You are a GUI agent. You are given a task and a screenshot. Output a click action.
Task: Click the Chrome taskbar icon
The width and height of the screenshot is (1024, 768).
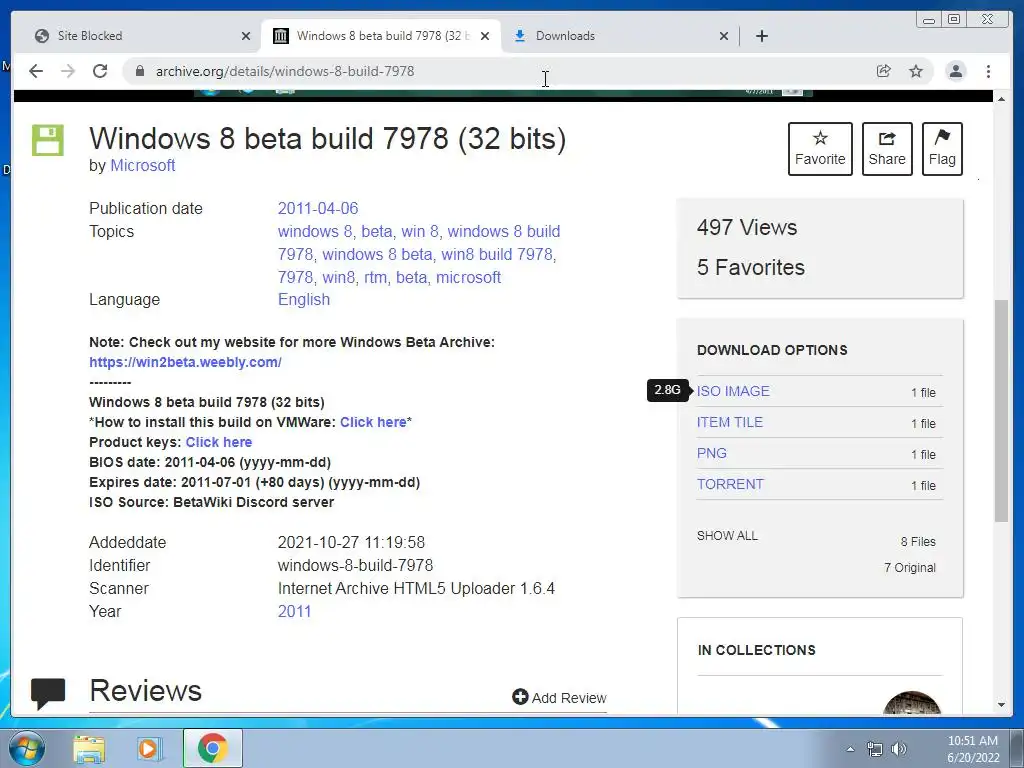coord(212,748)
